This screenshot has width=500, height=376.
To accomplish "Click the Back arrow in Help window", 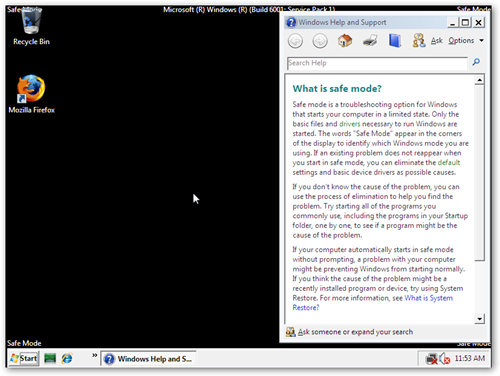I will pos(295,41).
